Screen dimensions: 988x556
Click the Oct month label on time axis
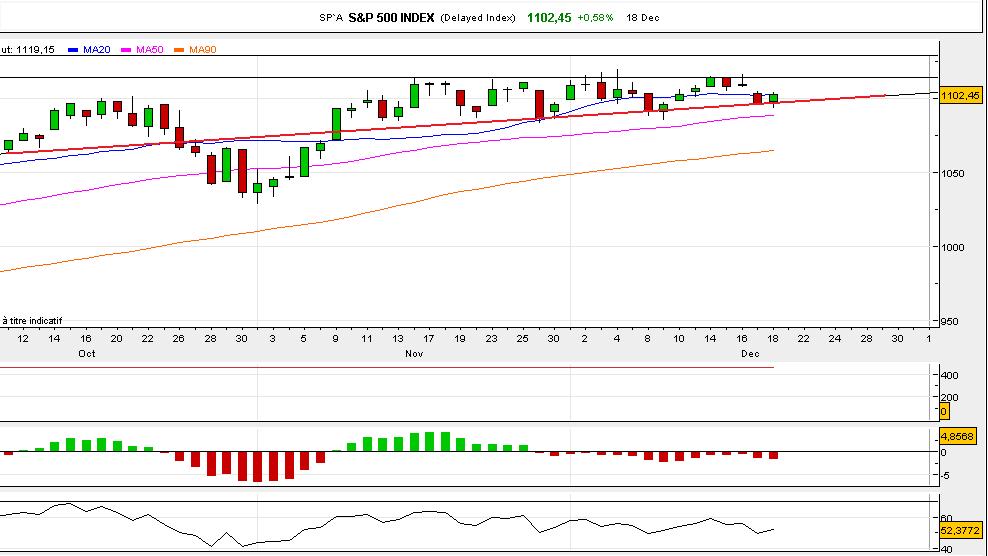[87, 354]
